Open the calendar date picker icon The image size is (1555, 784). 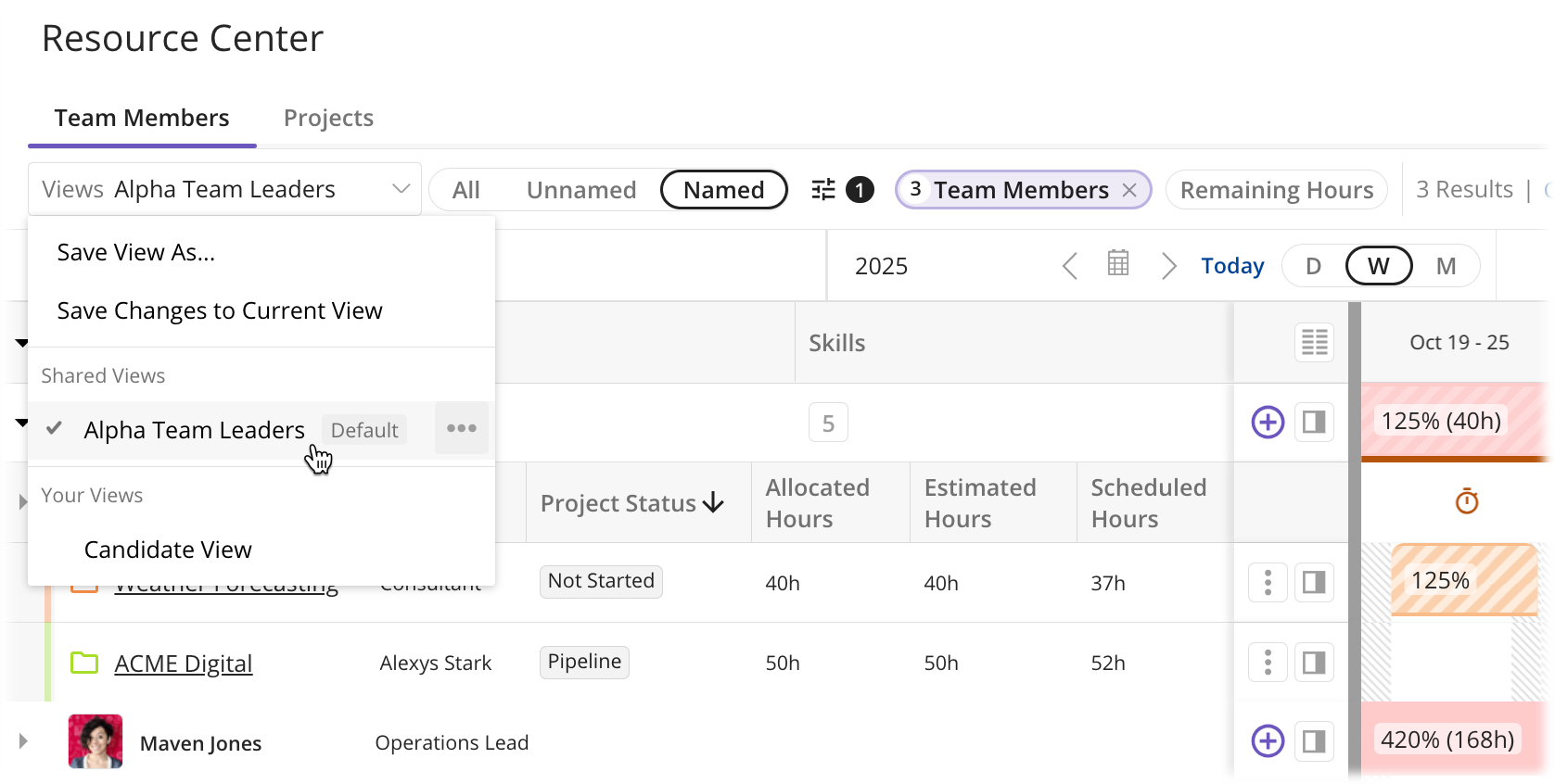(1118, 265)
